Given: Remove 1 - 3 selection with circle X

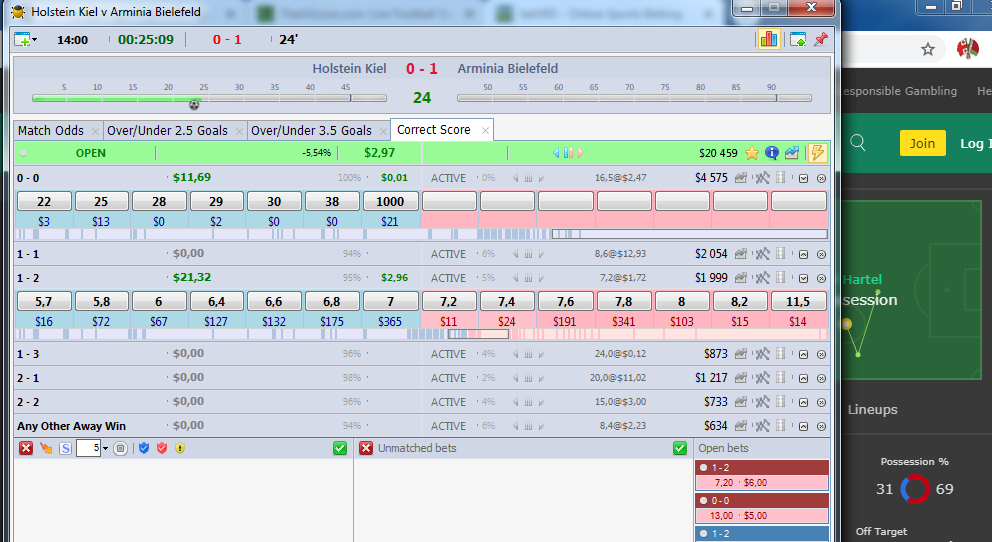Looking at the screenshot, I should pos(821,354).
